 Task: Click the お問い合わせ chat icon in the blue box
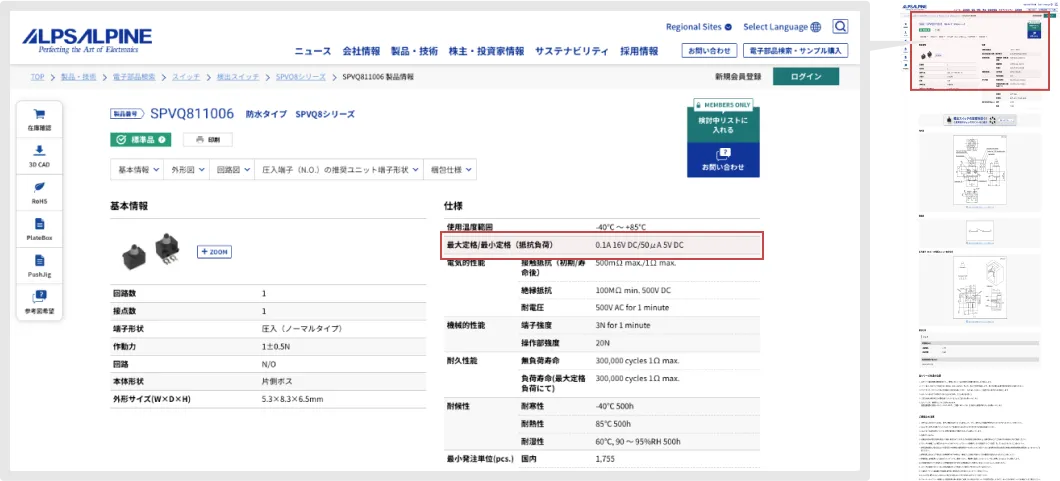723,153
